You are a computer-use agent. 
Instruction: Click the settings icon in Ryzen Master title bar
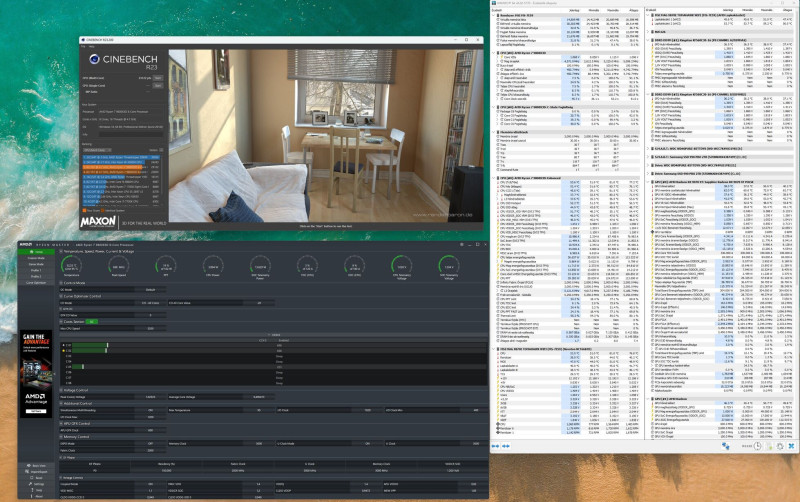[461, 244]
